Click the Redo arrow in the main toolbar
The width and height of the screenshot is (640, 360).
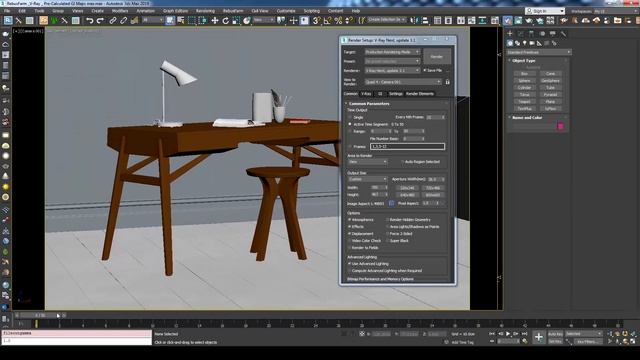[x=100, y=20]
